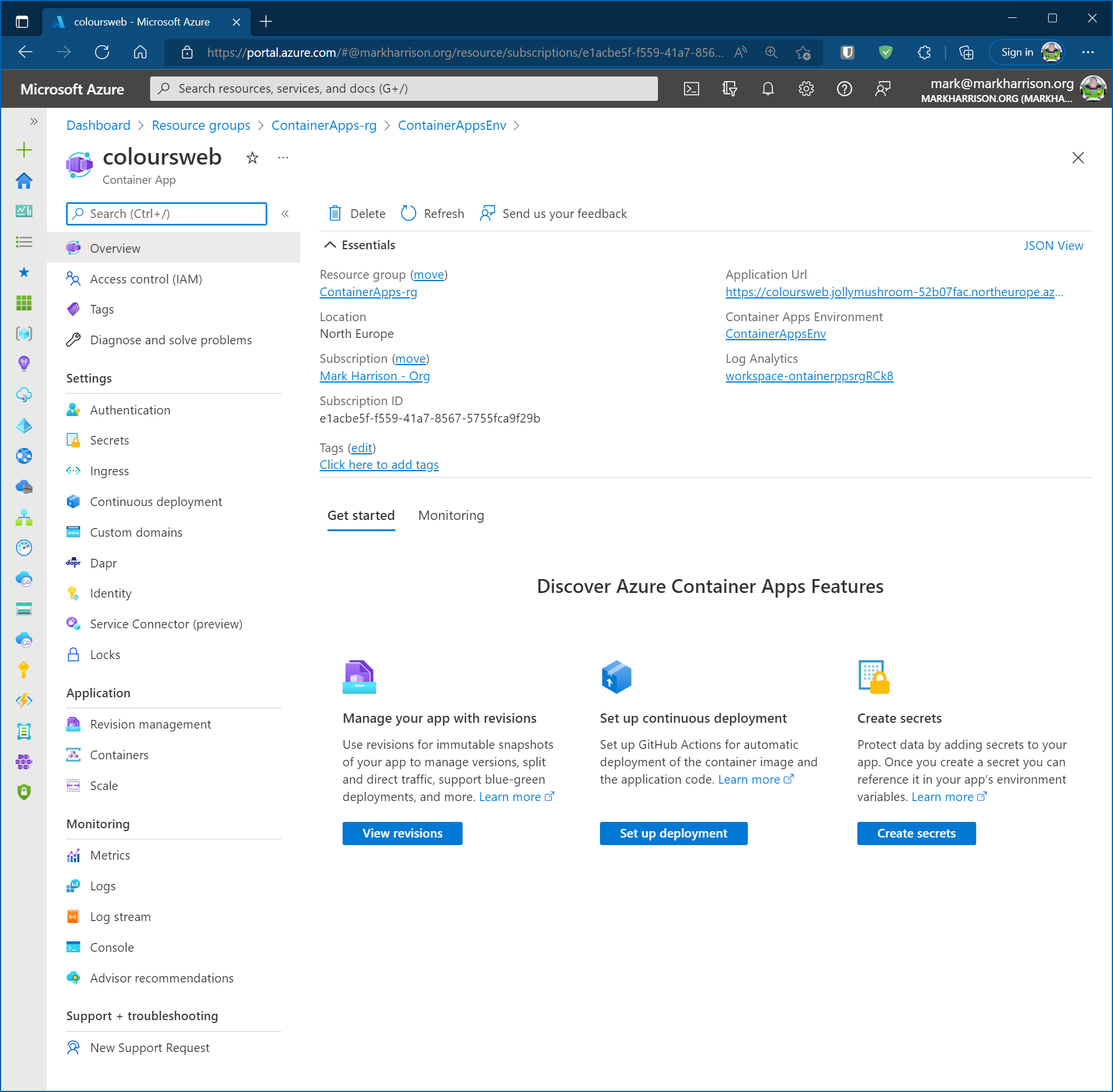Open Revision management menu item
Viewport: 1113px width, 1092px height.
(x=150, y=724)
